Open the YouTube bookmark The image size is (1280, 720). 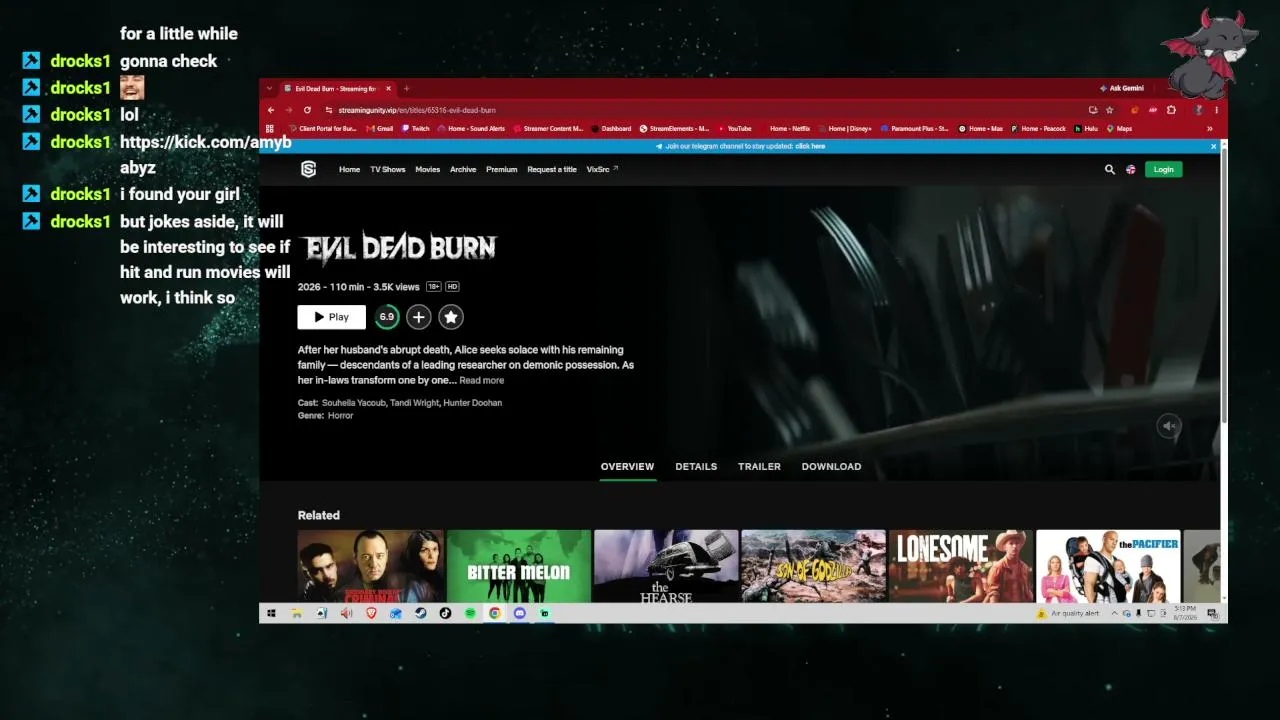pos(735,128)
